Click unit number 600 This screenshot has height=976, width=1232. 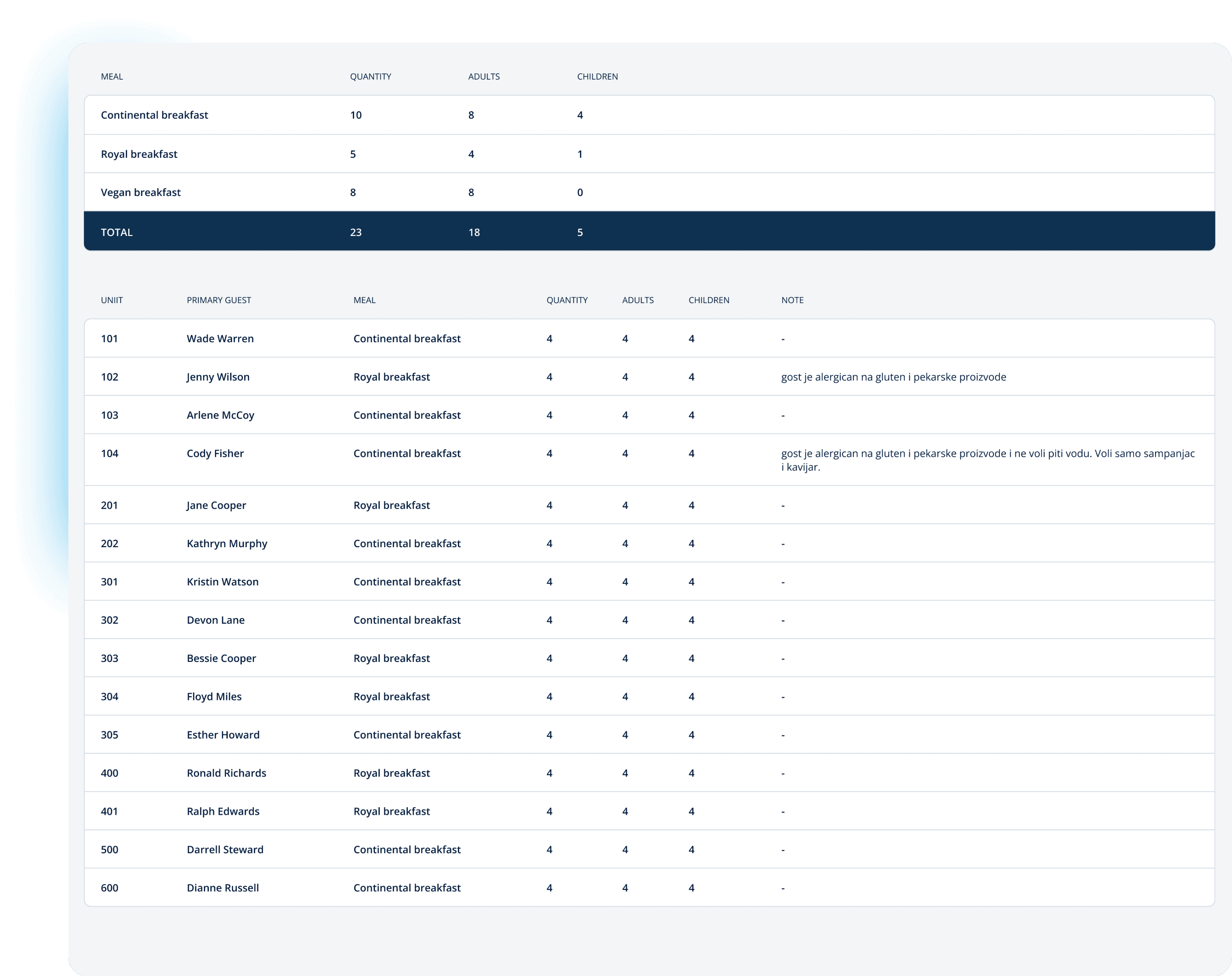point(109,888)
